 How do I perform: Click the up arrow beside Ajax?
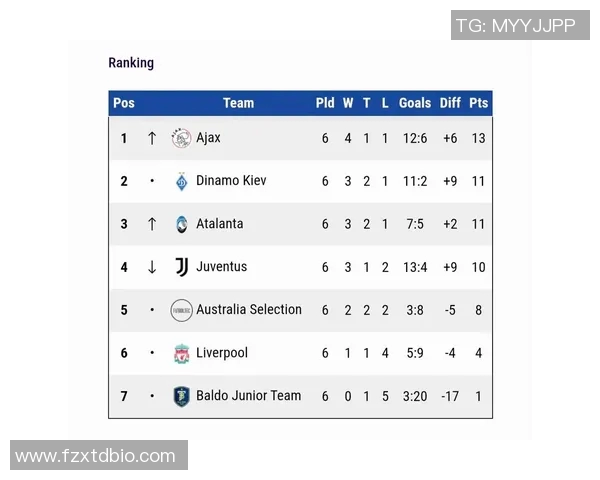point(152,138)
